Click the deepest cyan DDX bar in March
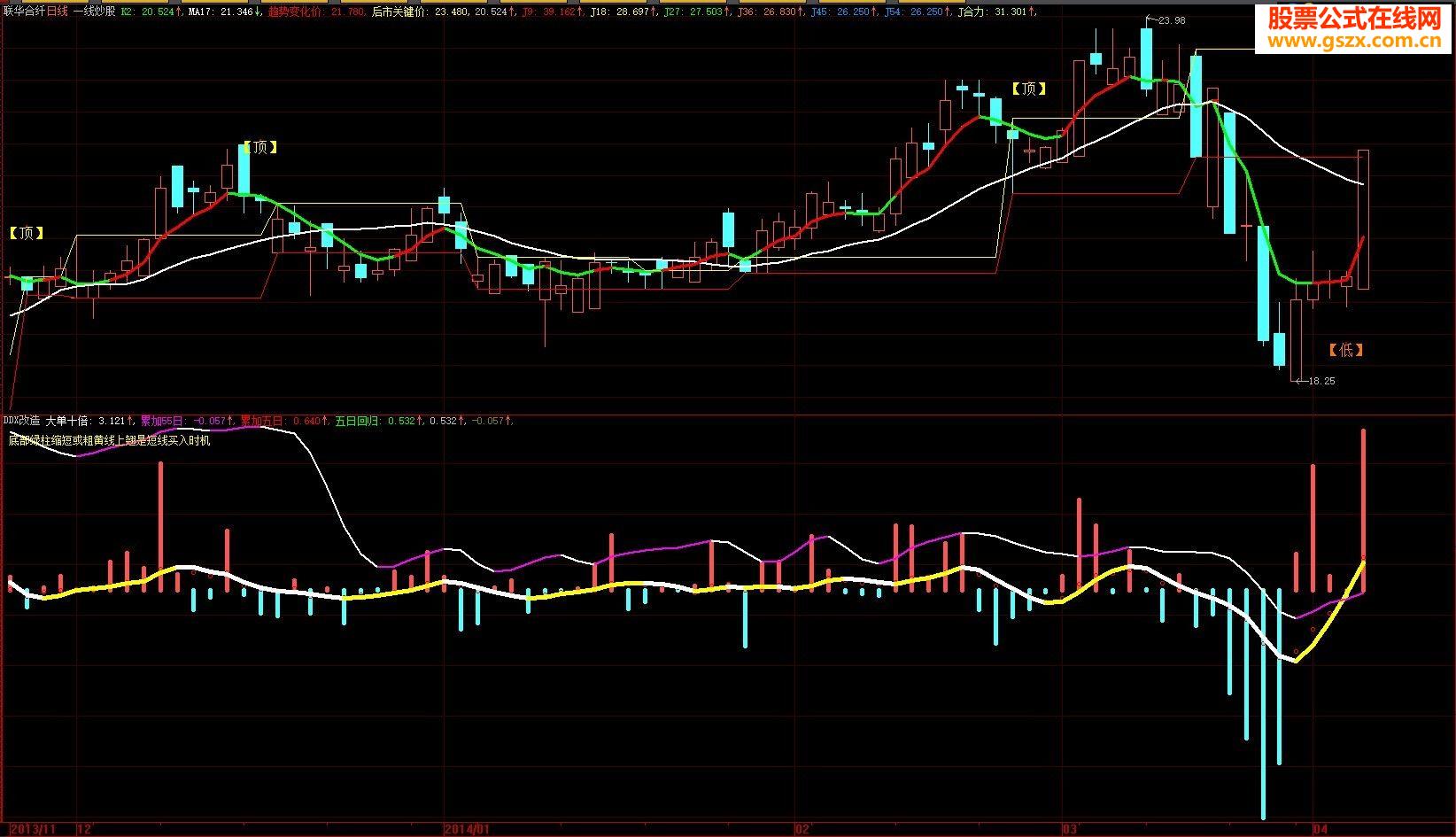Image resolution: width=1456 pixels, height=837 pixels. pos(1263,704)
